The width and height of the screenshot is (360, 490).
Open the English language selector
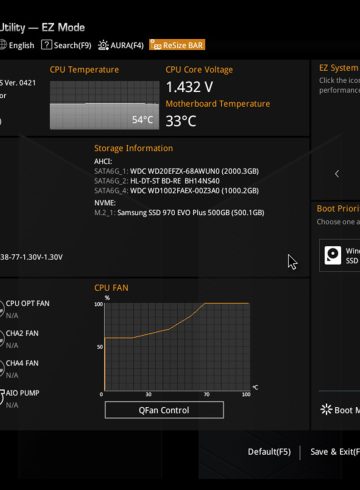17,45
